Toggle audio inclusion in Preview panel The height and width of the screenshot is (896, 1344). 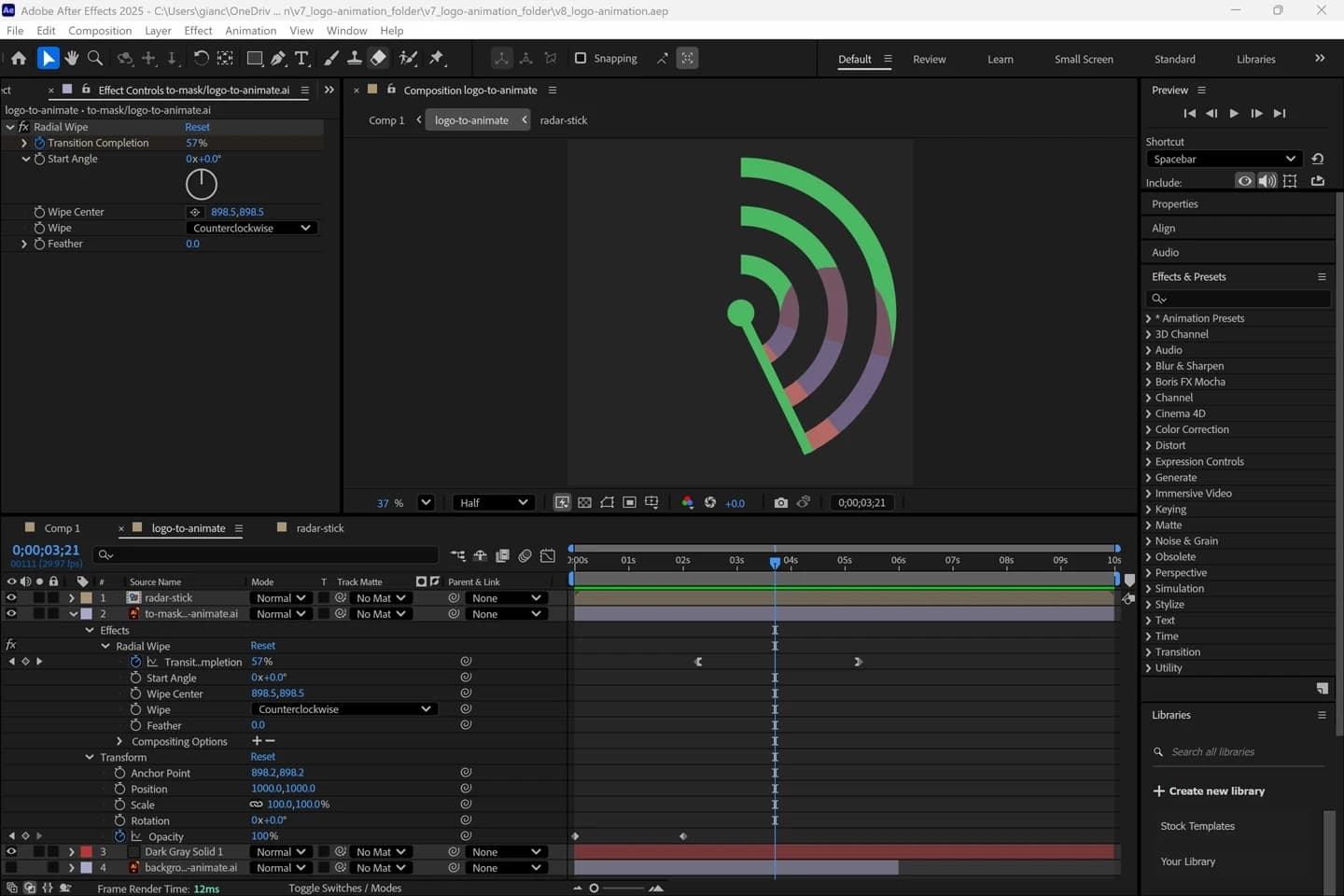point(1267,181)
